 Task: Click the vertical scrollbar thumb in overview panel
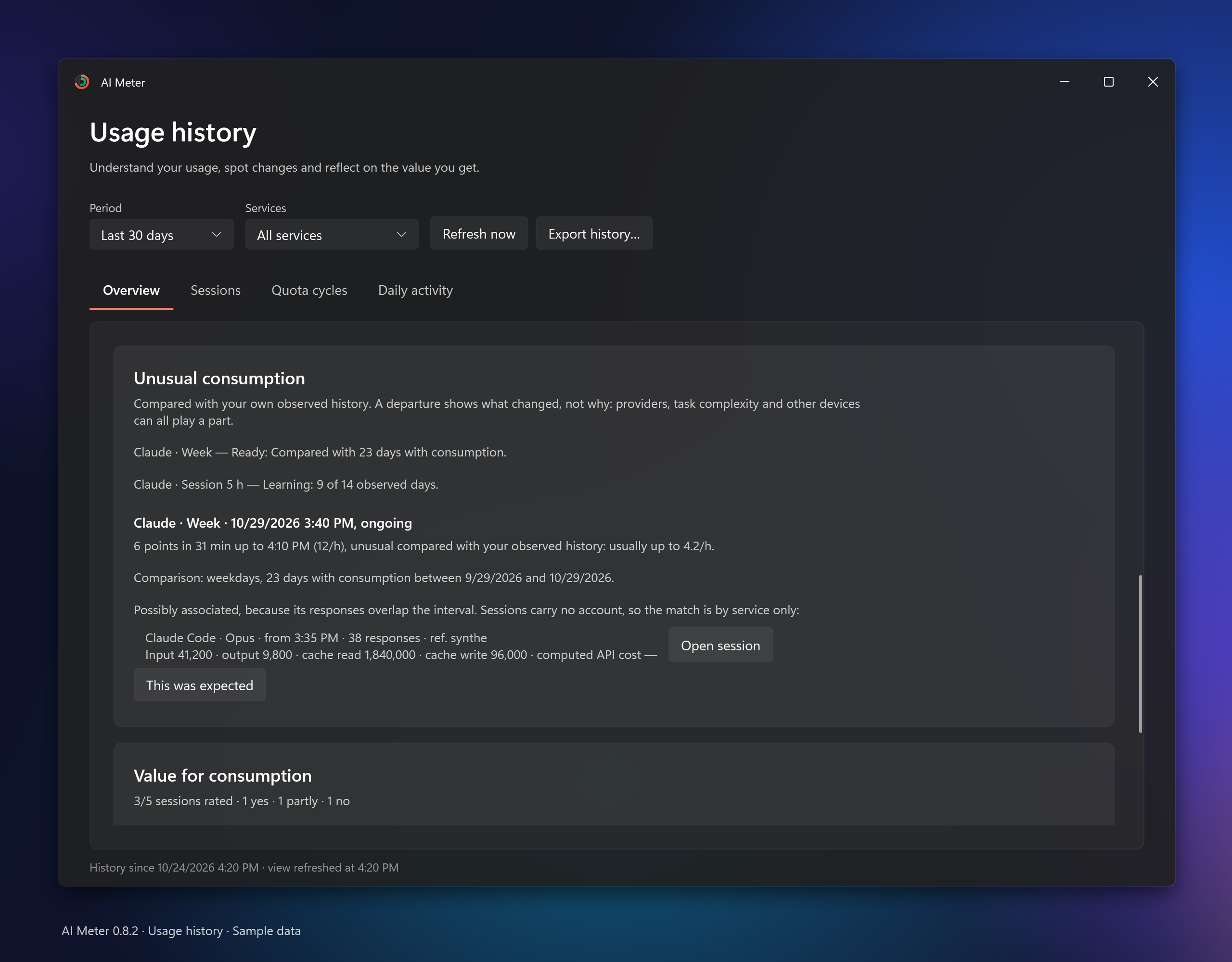1140,654
